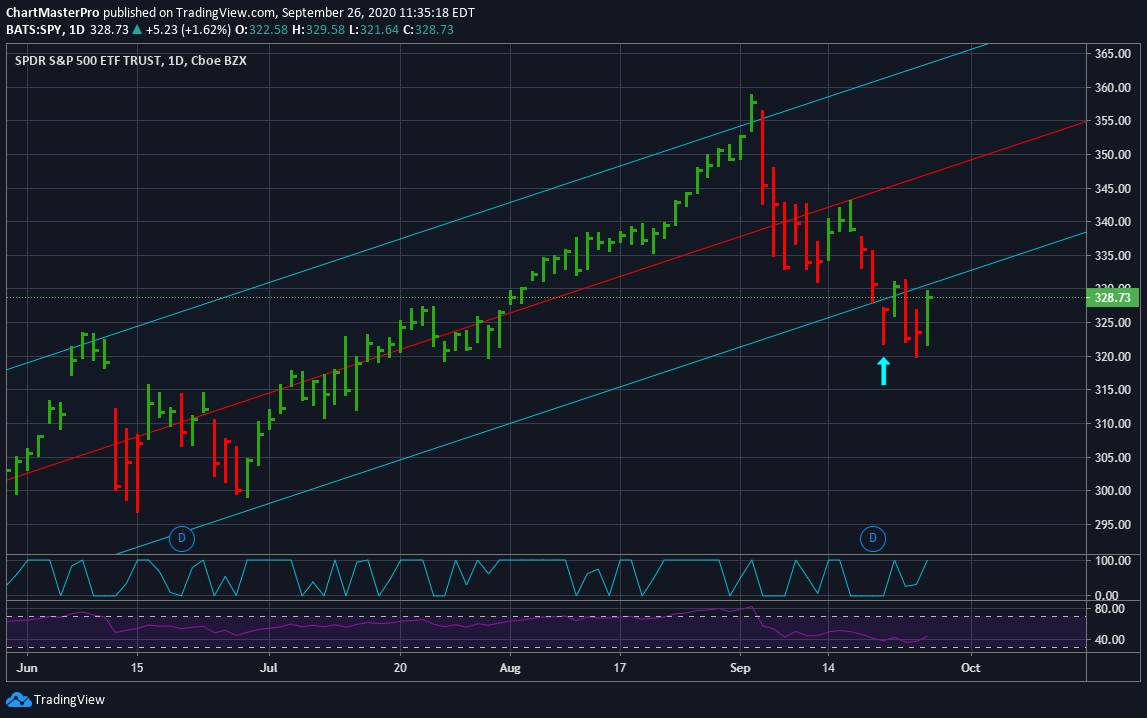Click the Sep label on time axis

pos(740,668)
